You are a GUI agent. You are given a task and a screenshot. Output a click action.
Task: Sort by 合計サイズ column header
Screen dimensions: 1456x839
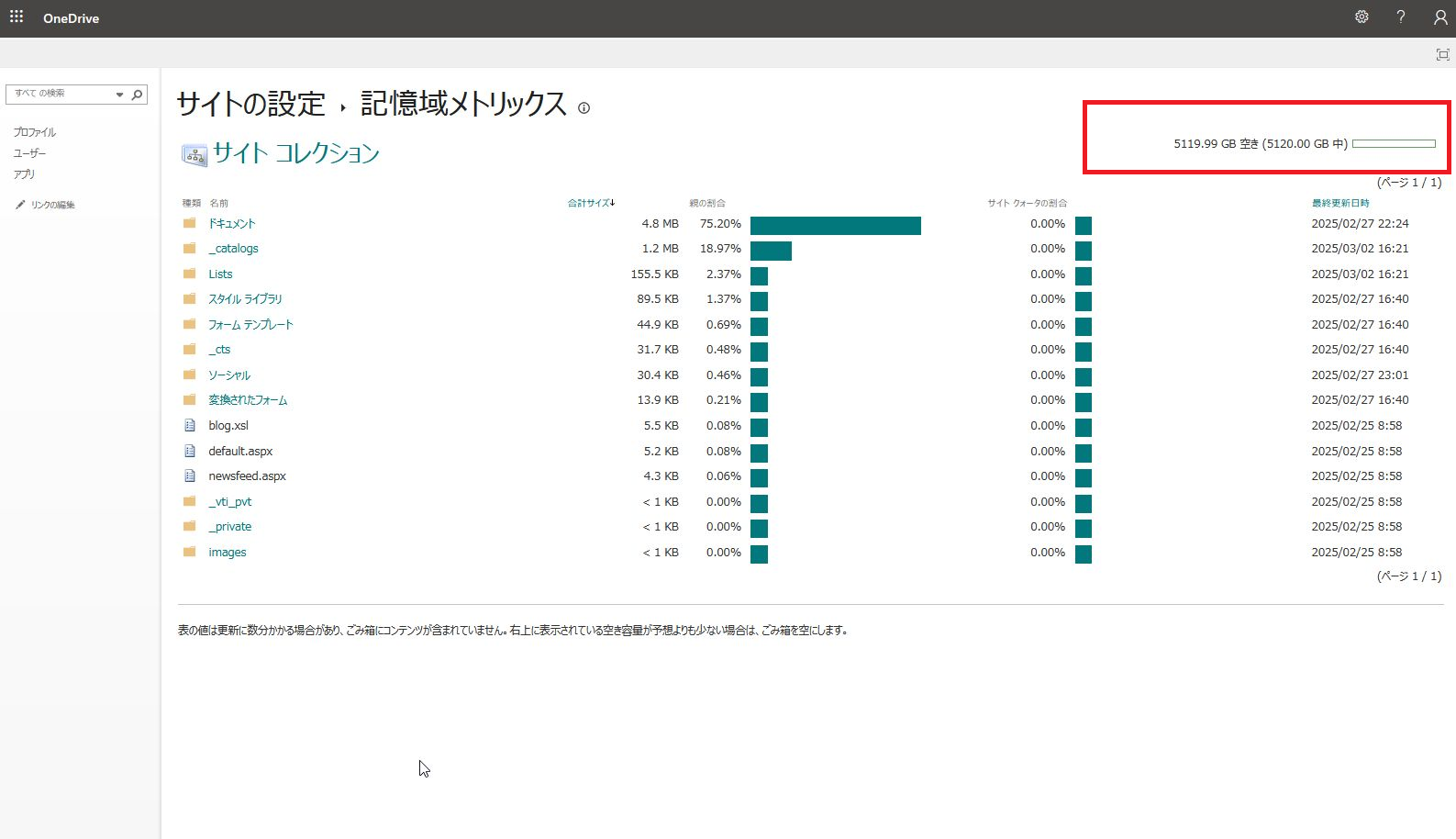pyautogui.click(x=590, y=203)
